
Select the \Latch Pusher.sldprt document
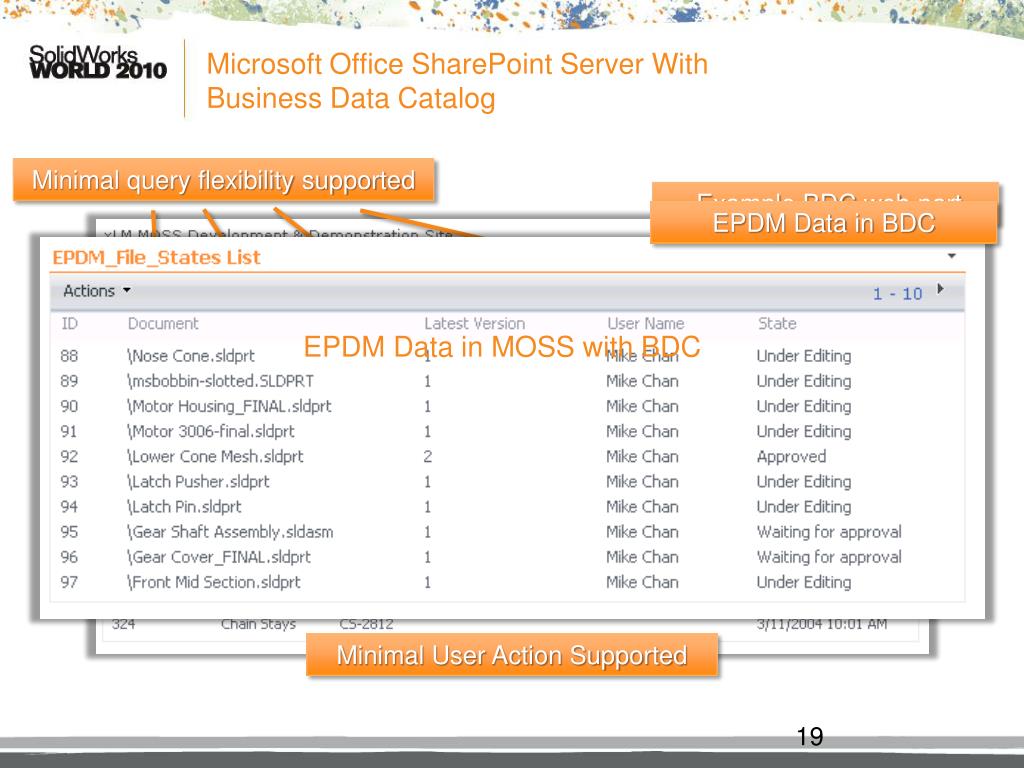point(198,482)
